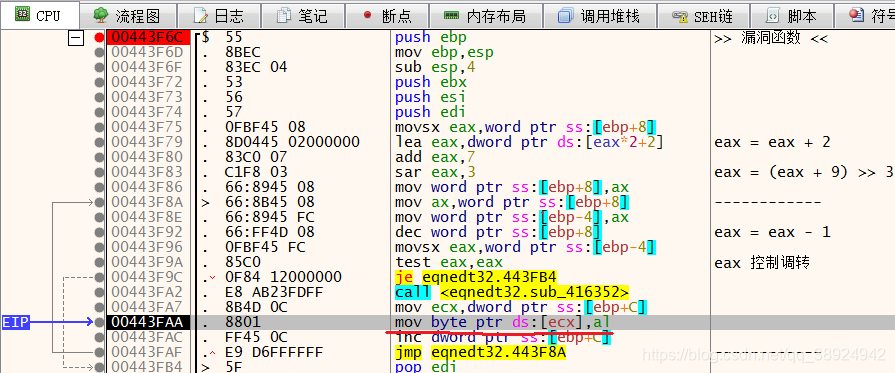Select the comment 'eax = eax - 1'

pos(772,232)
